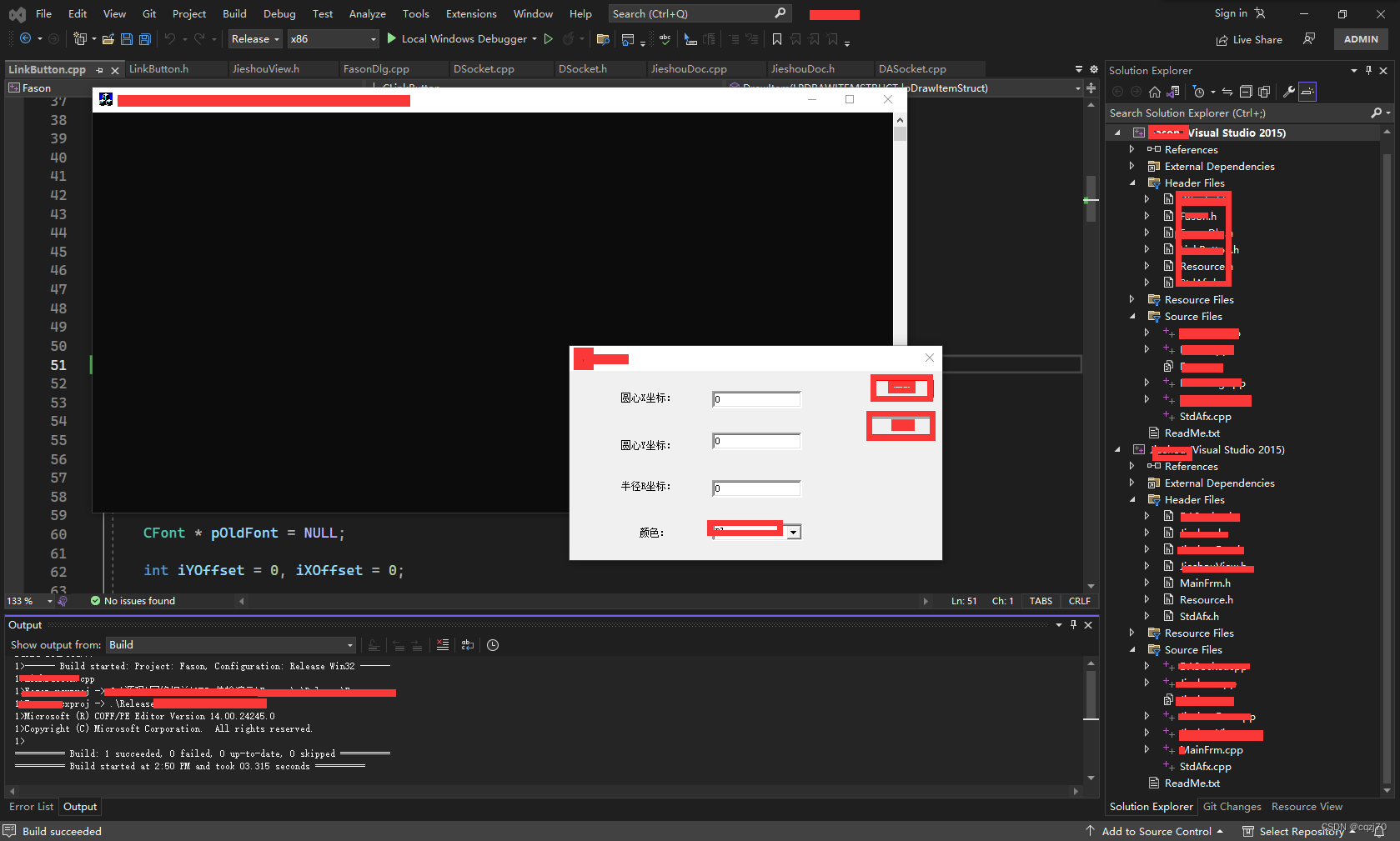Open Properties wrench icon in Solution Explorer

pyautogui.click(x=1289, y=92)
